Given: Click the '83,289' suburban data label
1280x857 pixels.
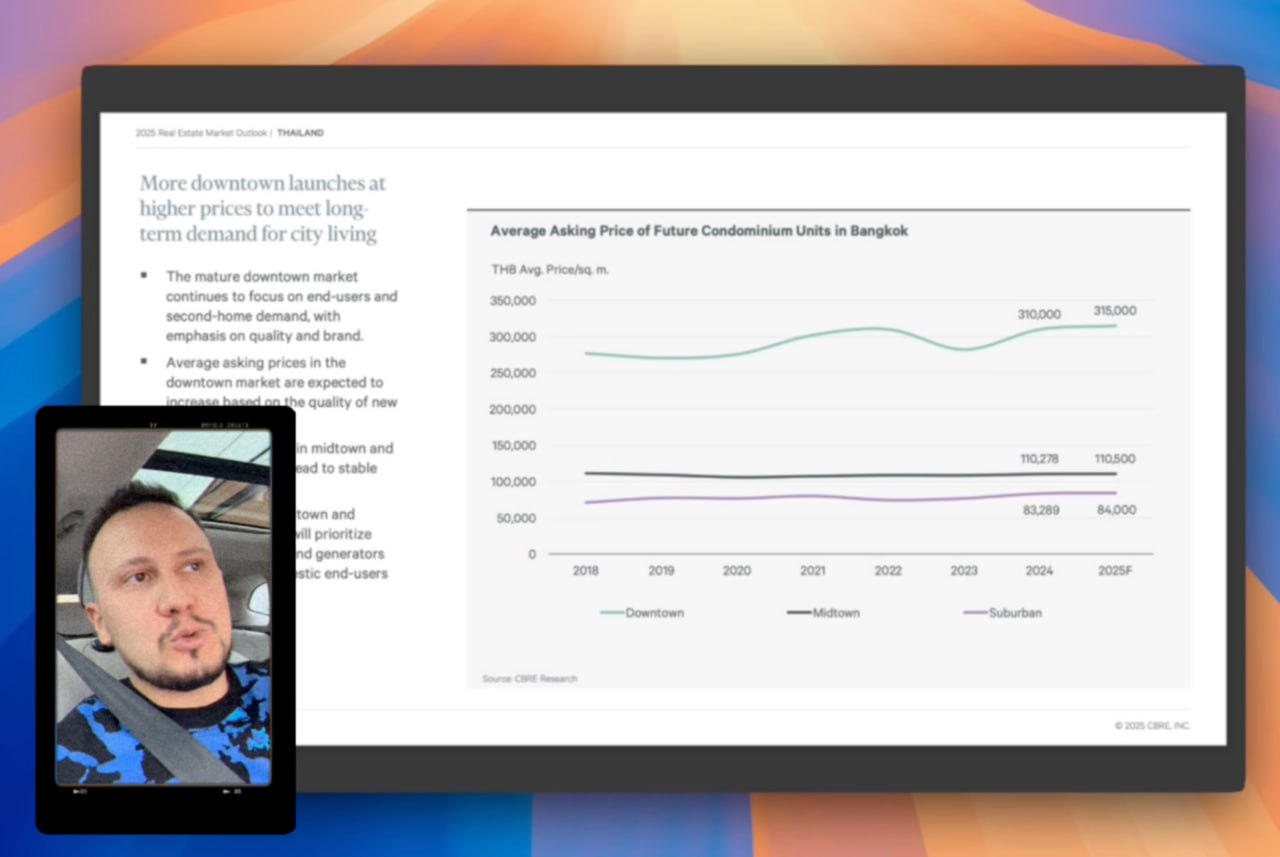Looking at the screenshot, I should pyautogui.click(x=1040, y=510).
